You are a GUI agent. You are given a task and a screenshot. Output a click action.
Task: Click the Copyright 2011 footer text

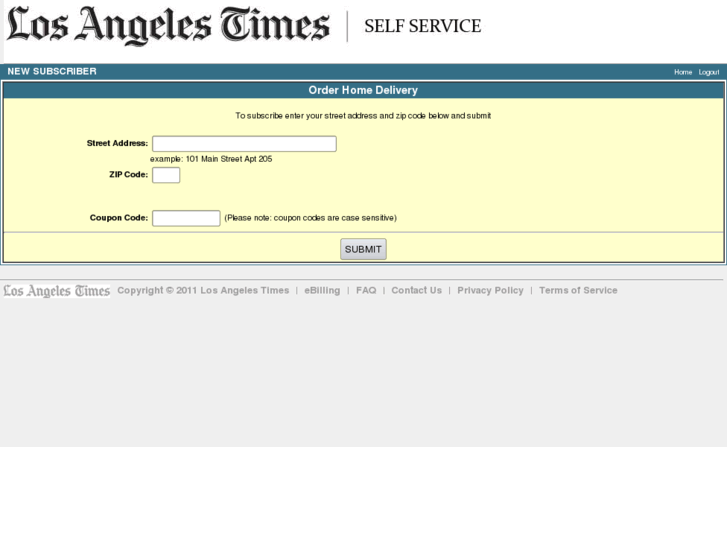click(203, 290)
